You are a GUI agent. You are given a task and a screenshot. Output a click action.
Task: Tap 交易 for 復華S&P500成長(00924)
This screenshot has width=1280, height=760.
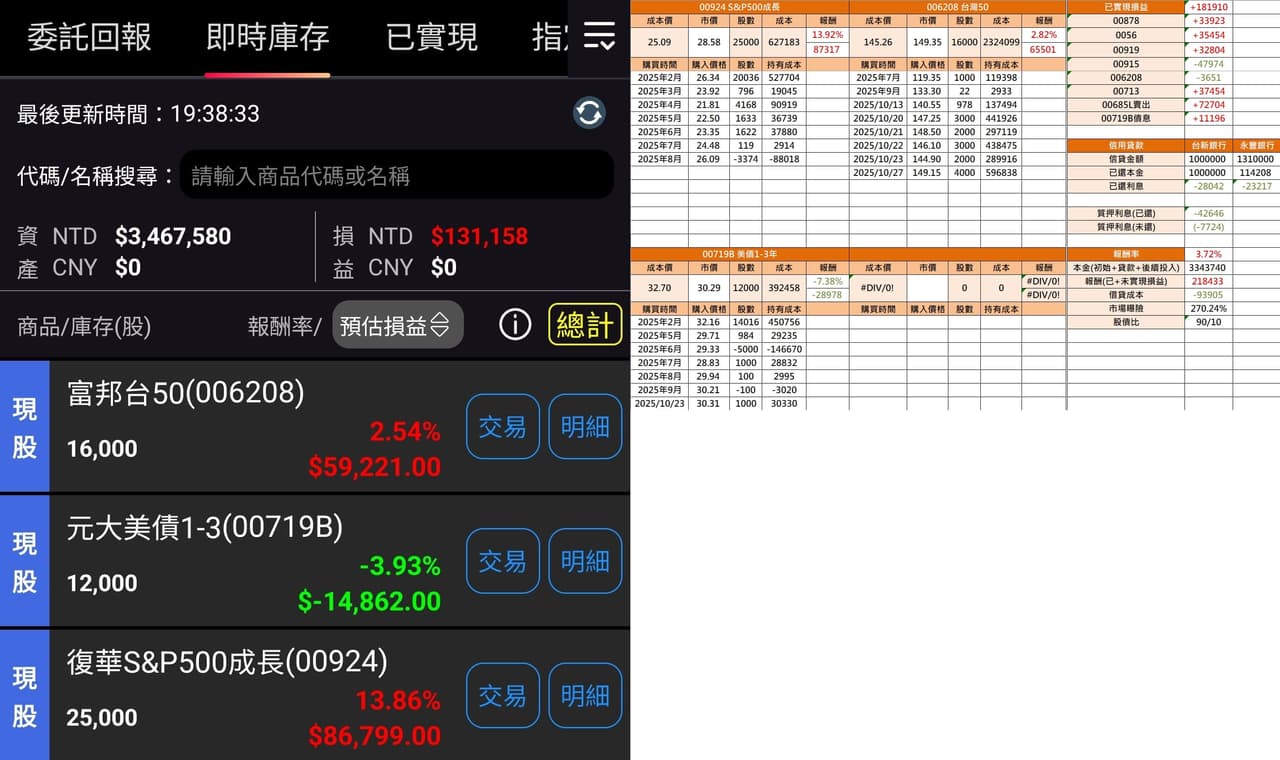coord(503,695)
